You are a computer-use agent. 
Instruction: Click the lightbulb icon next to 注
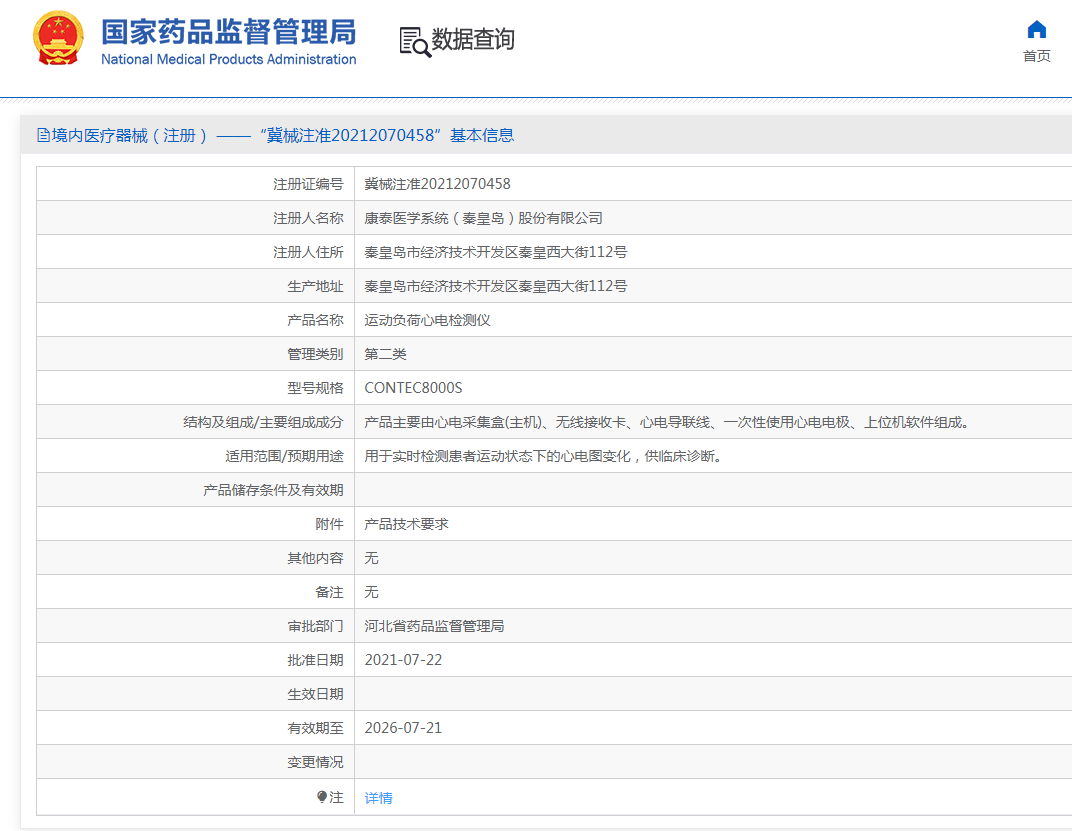[322, 797]
